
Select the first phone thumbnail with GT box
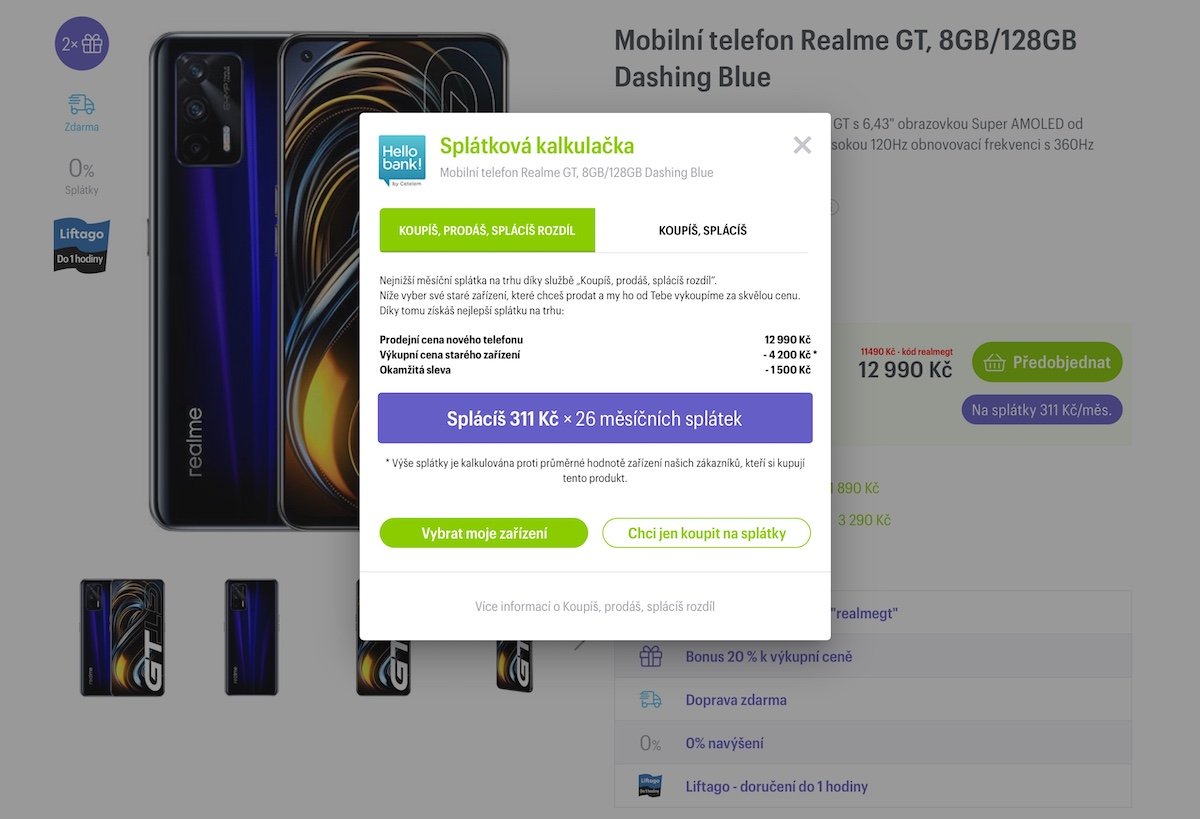click(123, 638)
